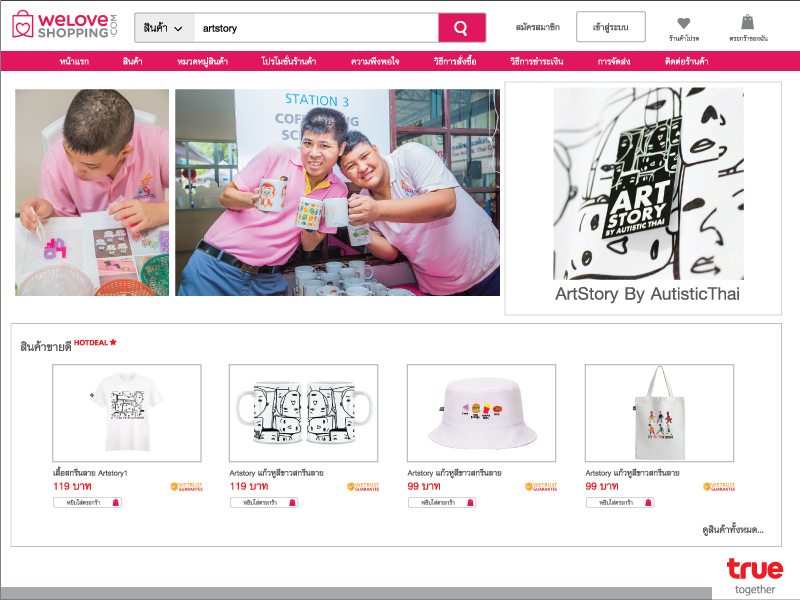This screenshot has height=600, width=800.
Task: Click the WeTrust guarantee badge for the tote bag
Action: [719, 487]
